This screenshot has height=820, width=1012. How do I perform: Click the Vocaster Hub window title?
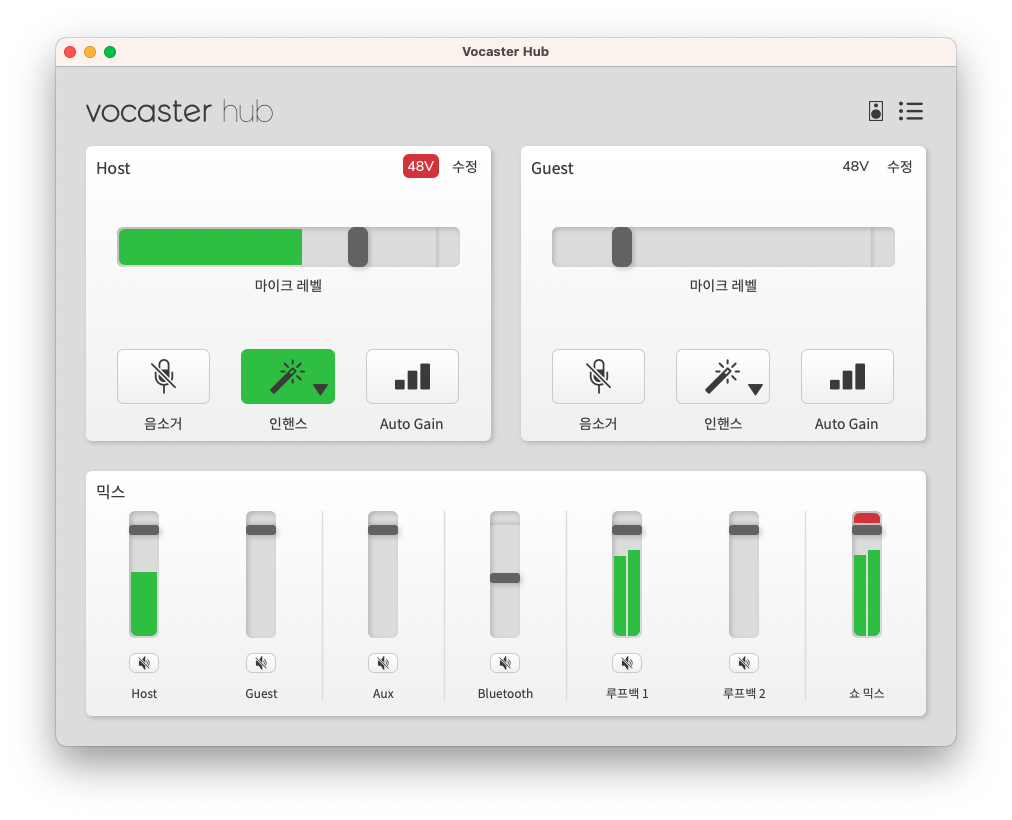505,52
